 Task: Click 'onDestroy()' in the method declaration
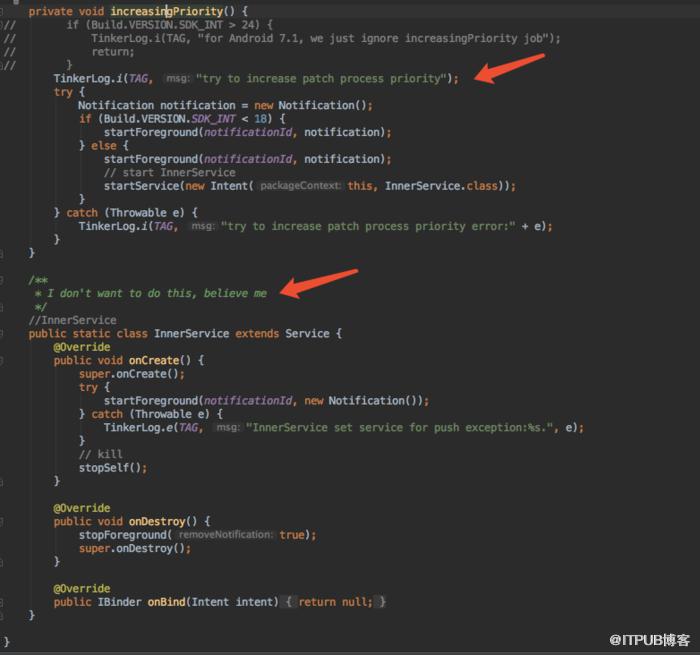162,521
